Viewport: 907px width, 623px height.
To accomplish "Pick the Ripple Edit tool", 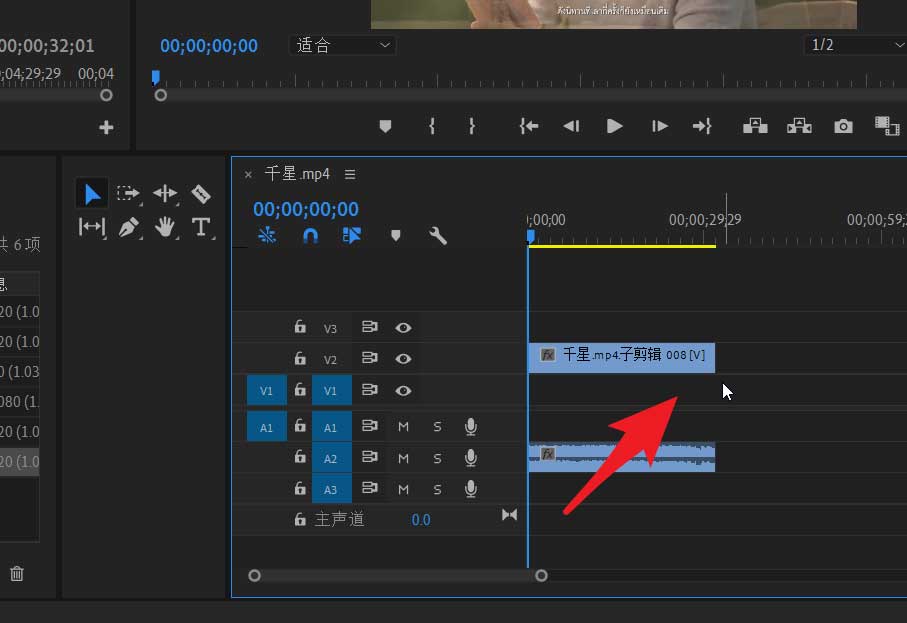I will (165, 193).
